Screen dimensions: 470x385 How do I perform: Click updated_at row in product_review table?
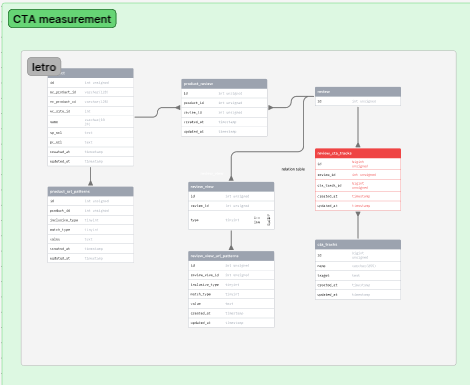(x=224, y=132)
